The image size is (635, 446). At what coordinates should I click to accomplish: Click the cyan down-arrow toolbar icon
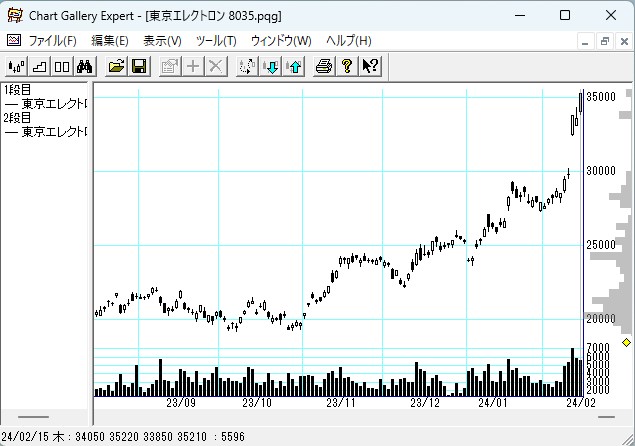coord(271,67)
